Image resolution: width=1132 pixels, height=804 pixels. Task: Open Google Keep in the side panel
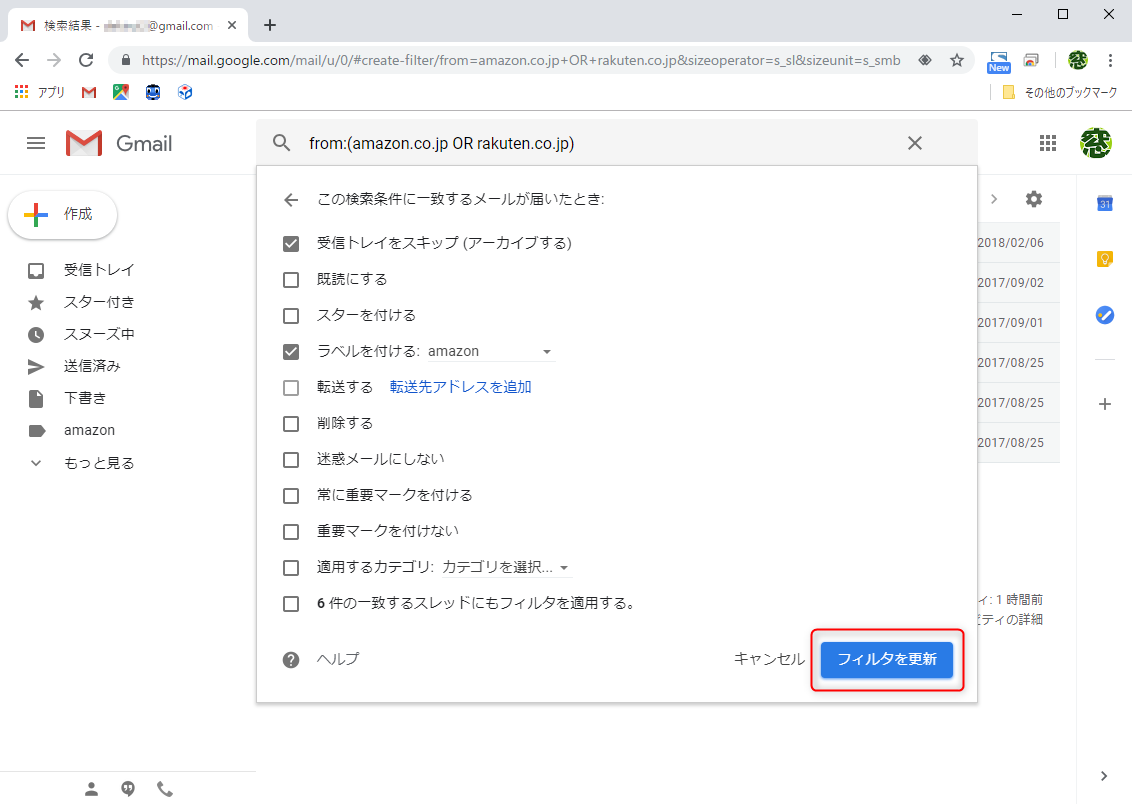1104,258
